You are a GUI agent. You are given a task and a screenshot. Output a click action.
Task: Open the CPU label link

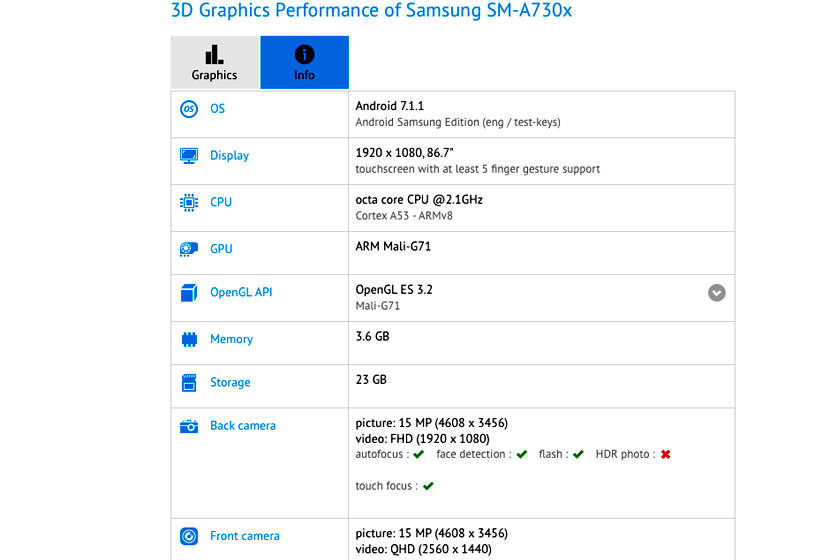pyautogui.click(x=221, y=203)
